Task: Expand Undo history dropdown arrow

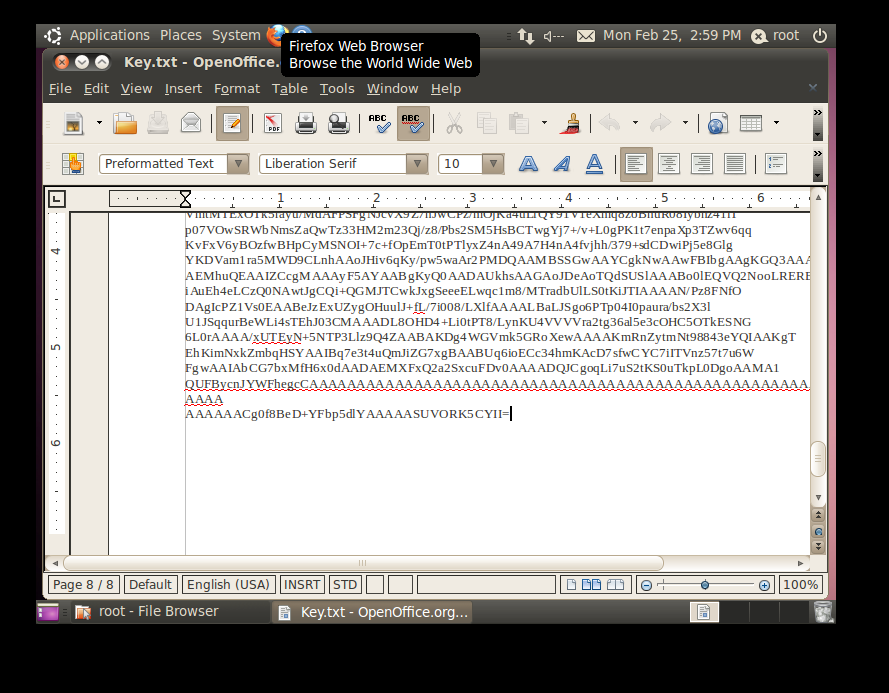Action: click(635, 122)
